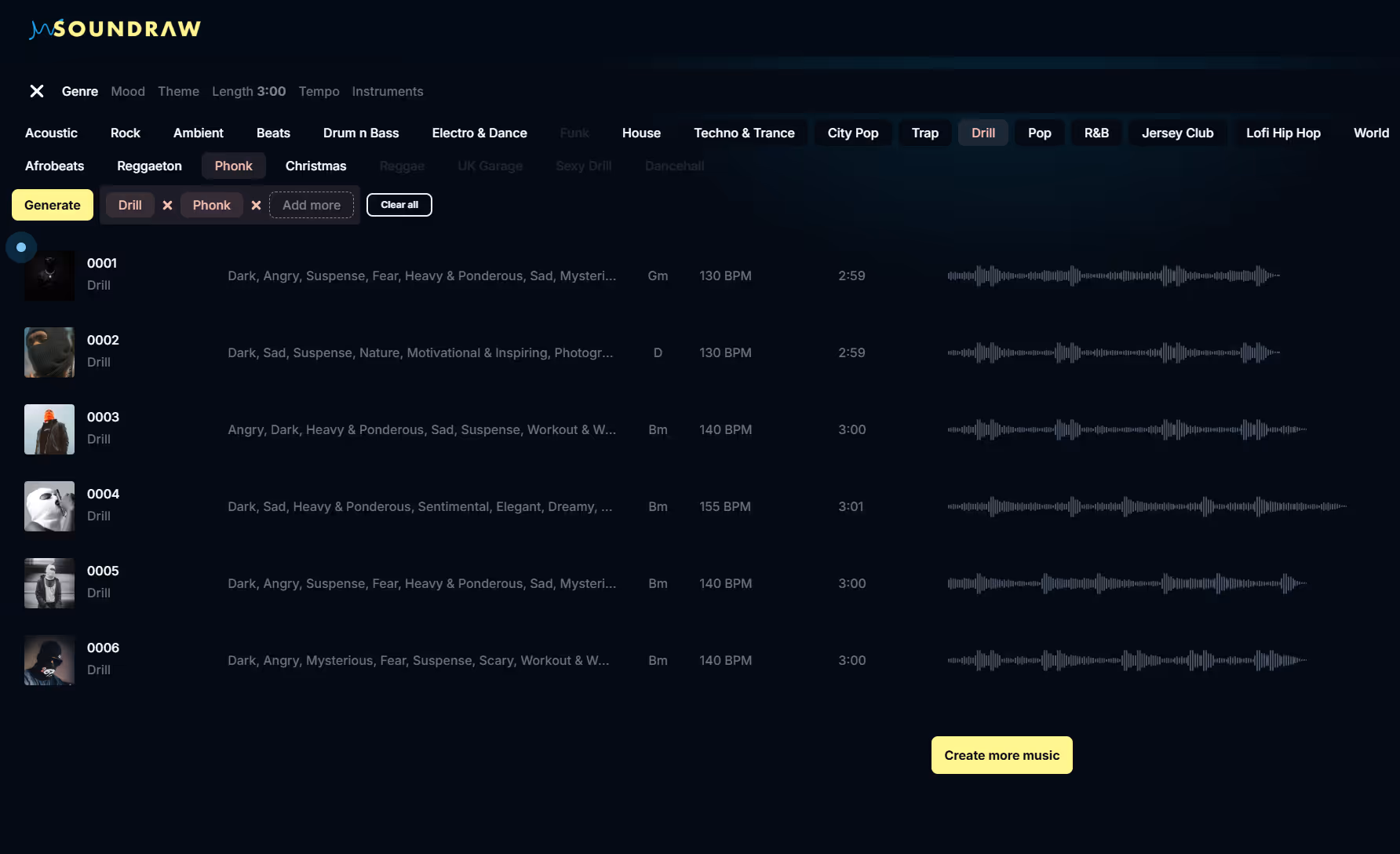Select the Christmas genre
This screenshot has height=854, width=1400.
point(315,166)
